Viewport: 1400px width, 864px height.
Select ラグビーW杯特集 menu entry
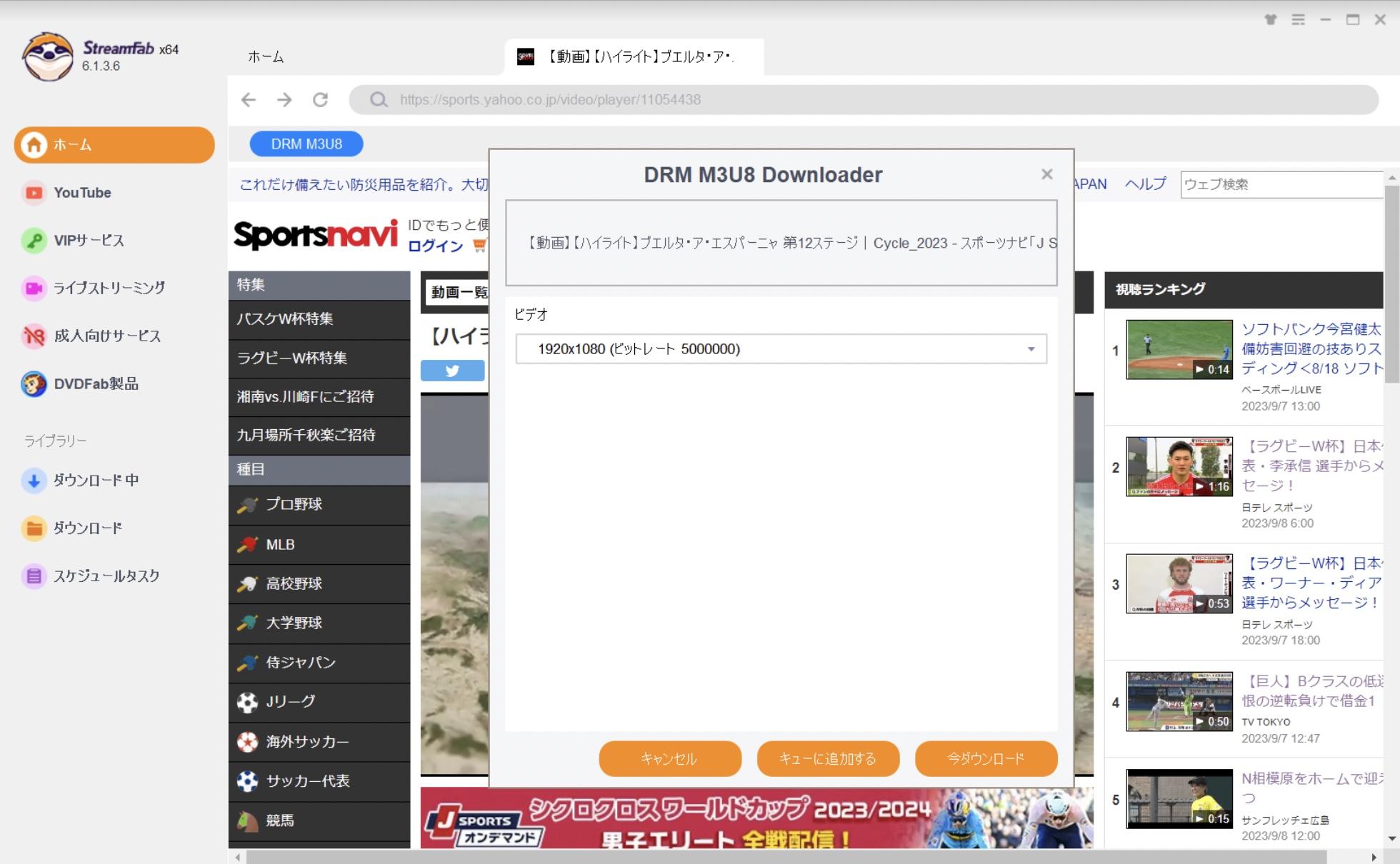(319, 358)
